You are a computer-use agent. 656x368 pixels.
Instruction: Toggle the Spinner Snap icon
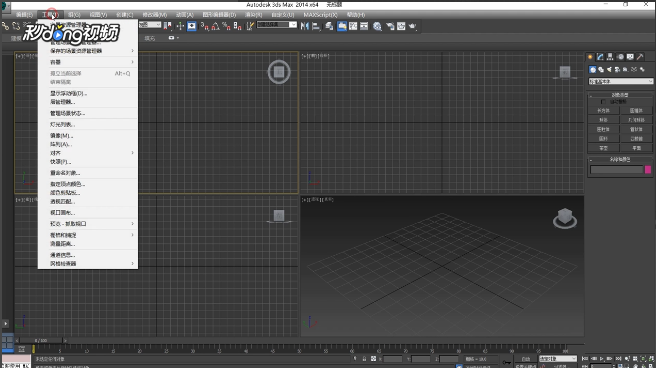click(x=238, y=26)
